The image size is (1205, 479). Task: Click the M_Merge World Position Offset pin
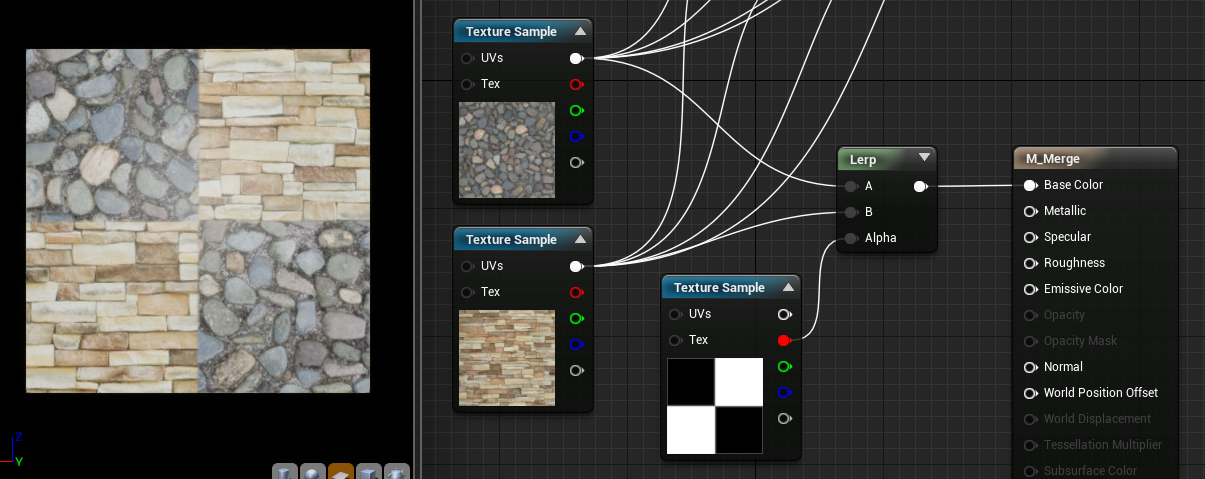pos(1030,393)
